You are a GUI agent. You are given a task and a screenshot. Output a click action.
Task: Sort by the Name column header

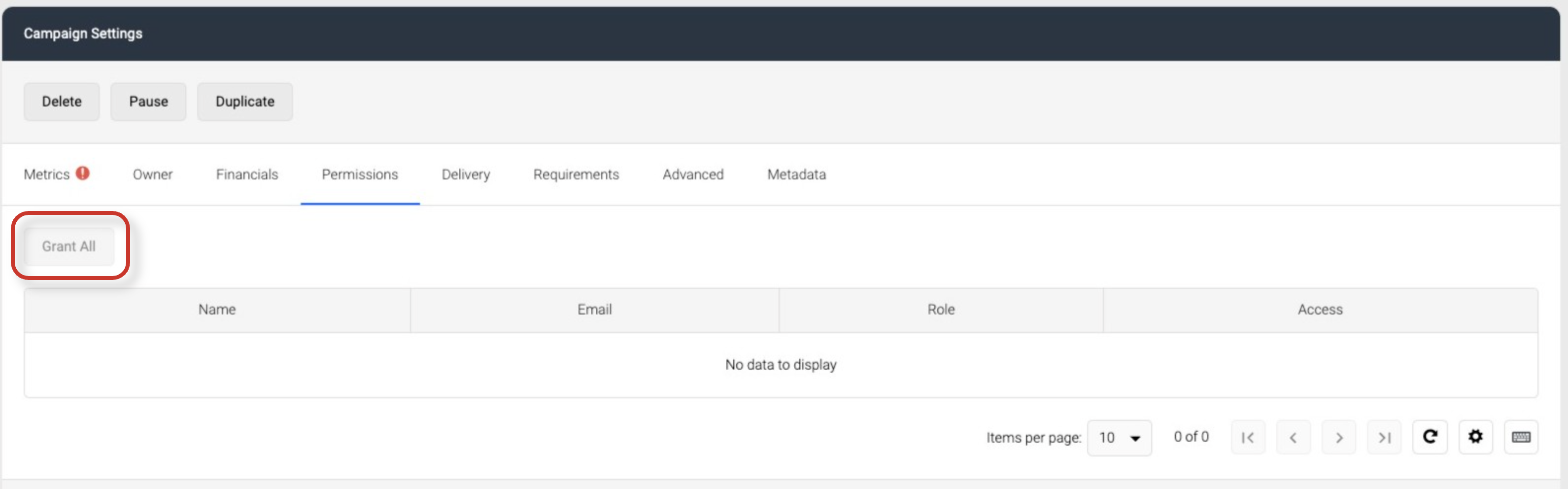pos(217,310)
